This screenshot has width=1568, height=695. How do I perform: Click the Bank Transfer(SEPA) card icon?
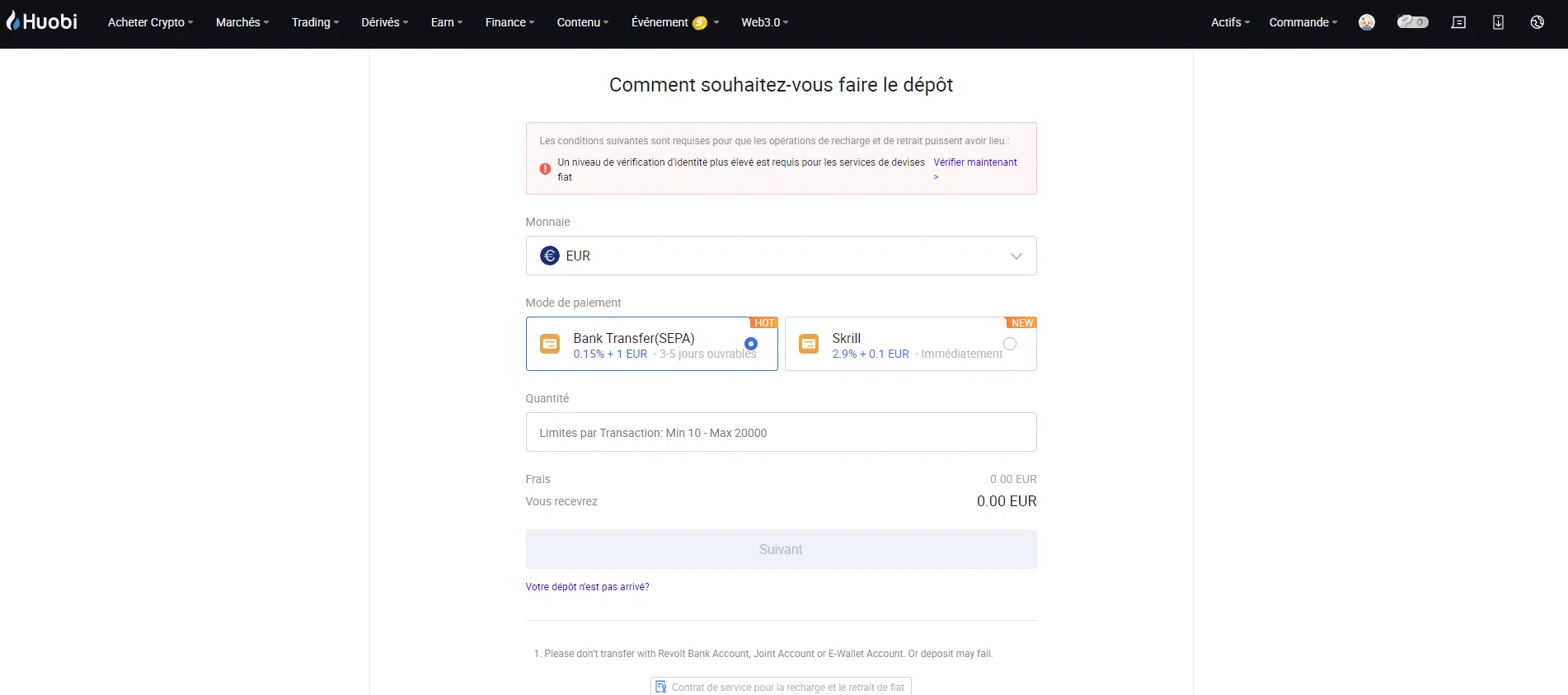point(550,344)
